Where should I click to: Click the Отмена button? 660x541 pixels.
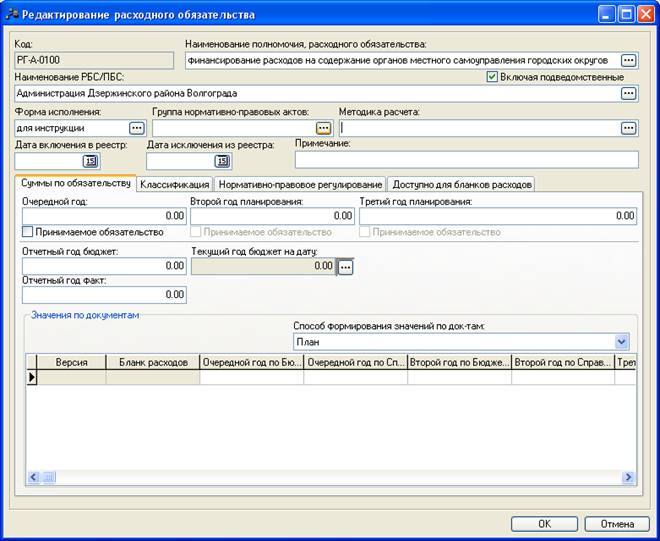click(x=617, y=524)
